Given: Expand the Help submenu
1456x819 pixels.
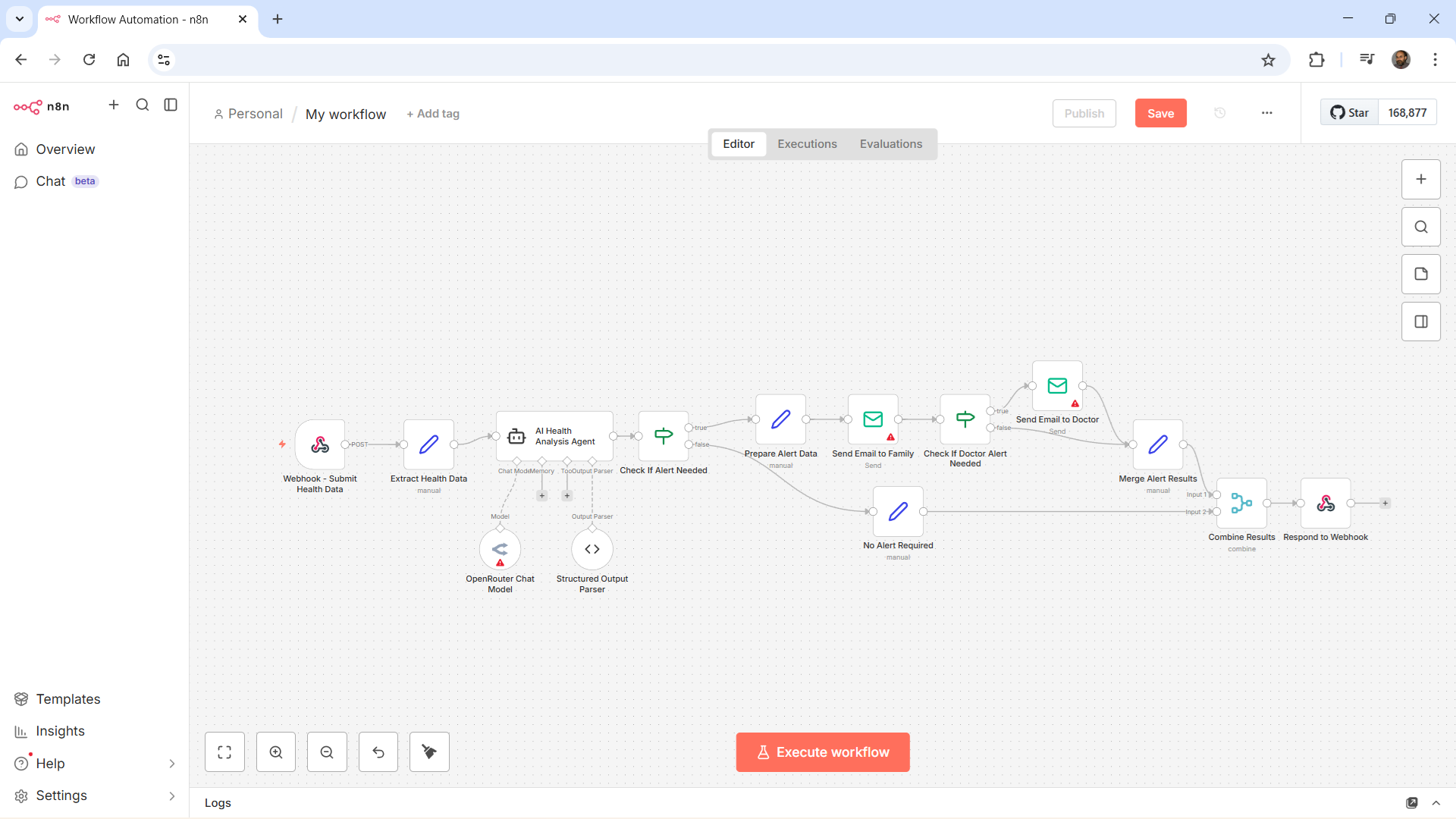Looking at the screenshot, I should click(x=171, y=764).
